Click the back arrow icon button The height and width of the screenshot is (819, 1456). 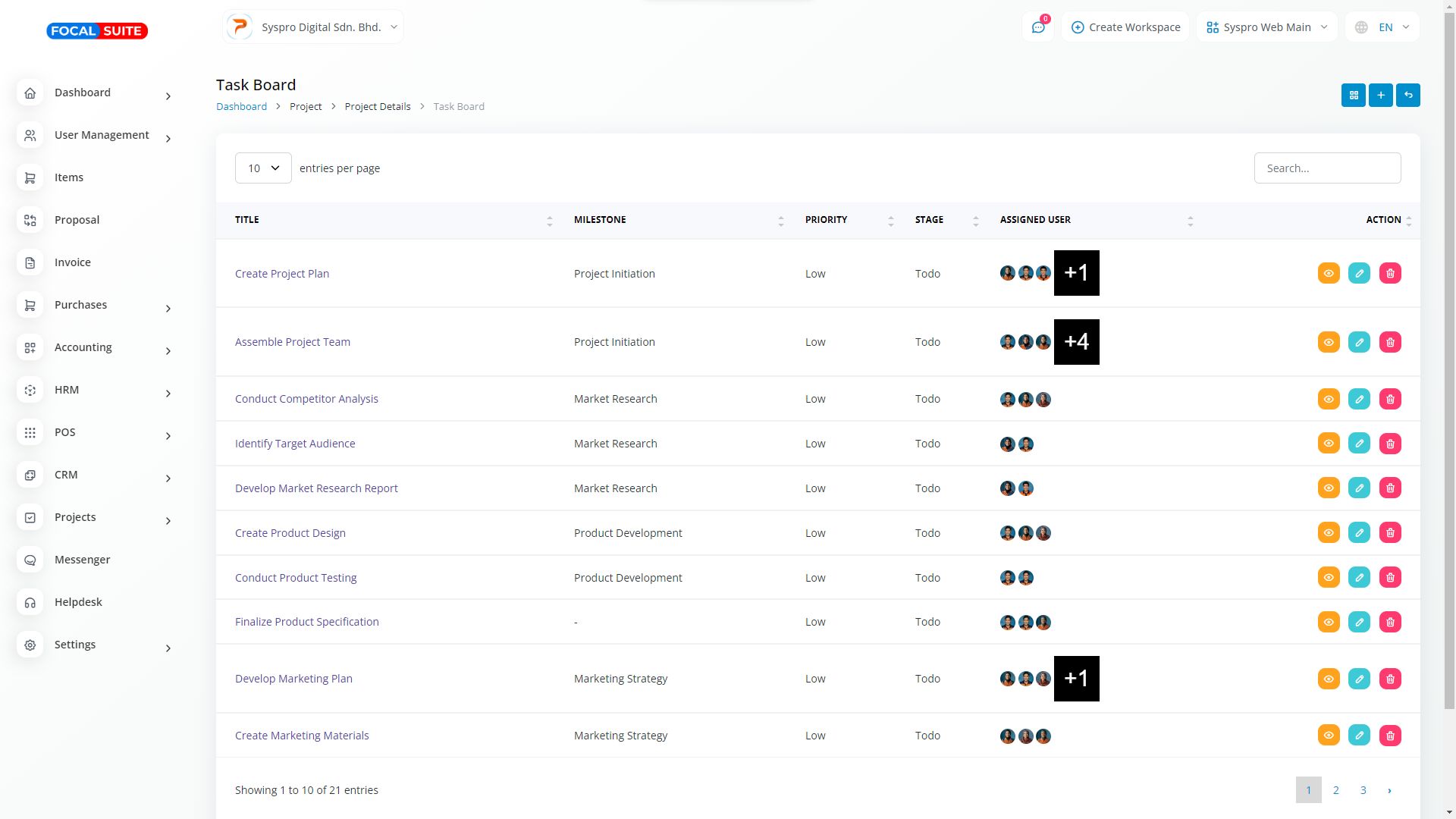(x=1407, y=95)
